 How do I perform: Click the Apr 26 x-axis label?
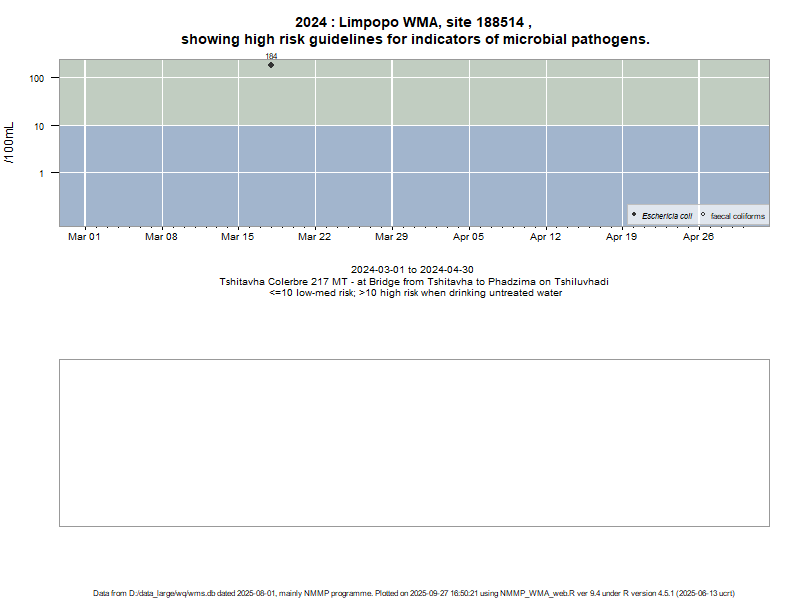coord(698,237)
